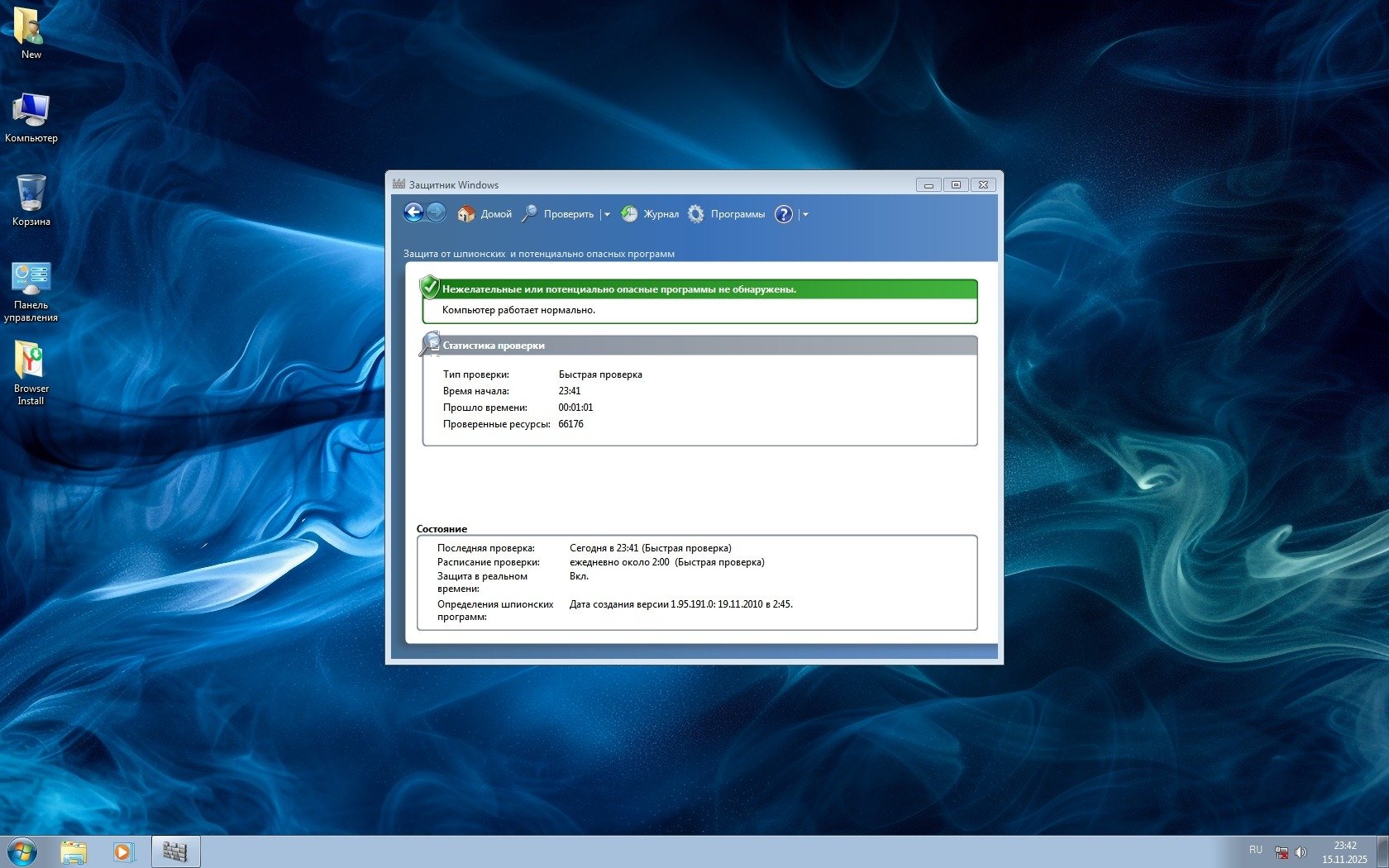
Task: Expand the Help options dropdown arrow
Action: [x=805, y=215]
